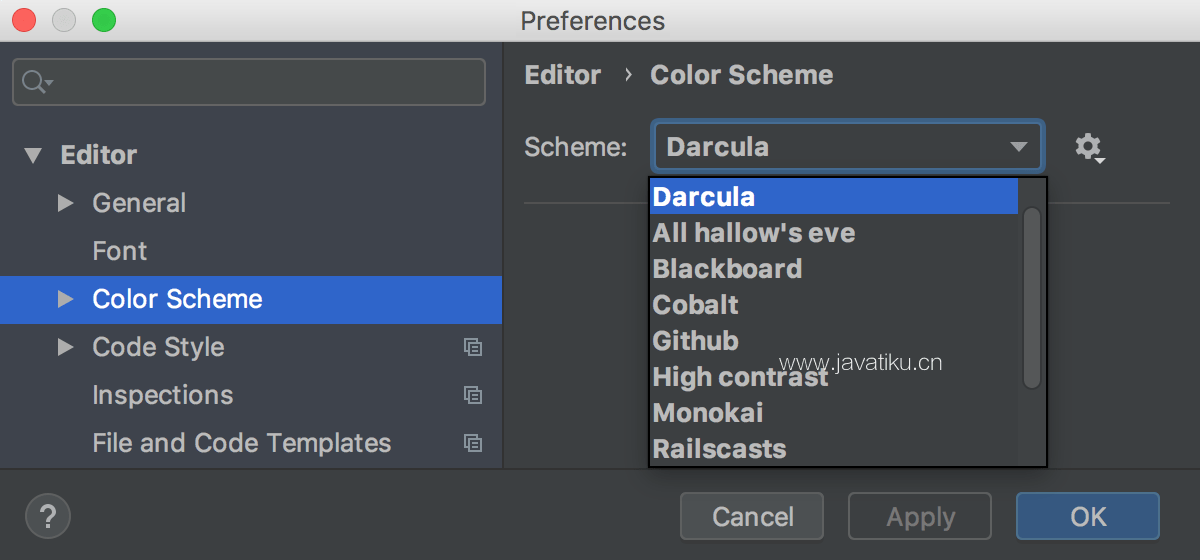
Task: Click the Cancel button
Action: (752, 516)
